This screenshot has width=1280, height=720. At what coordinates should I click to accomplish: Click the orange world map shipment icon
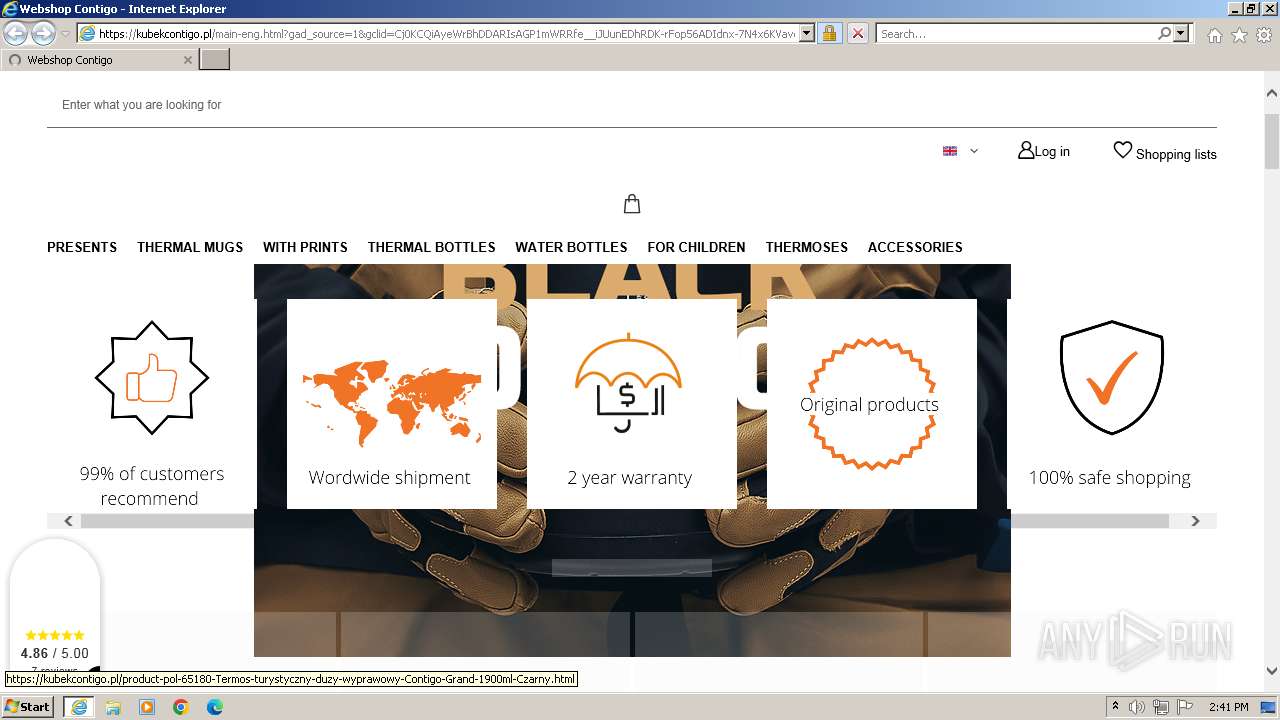click(x=392, y=405)
